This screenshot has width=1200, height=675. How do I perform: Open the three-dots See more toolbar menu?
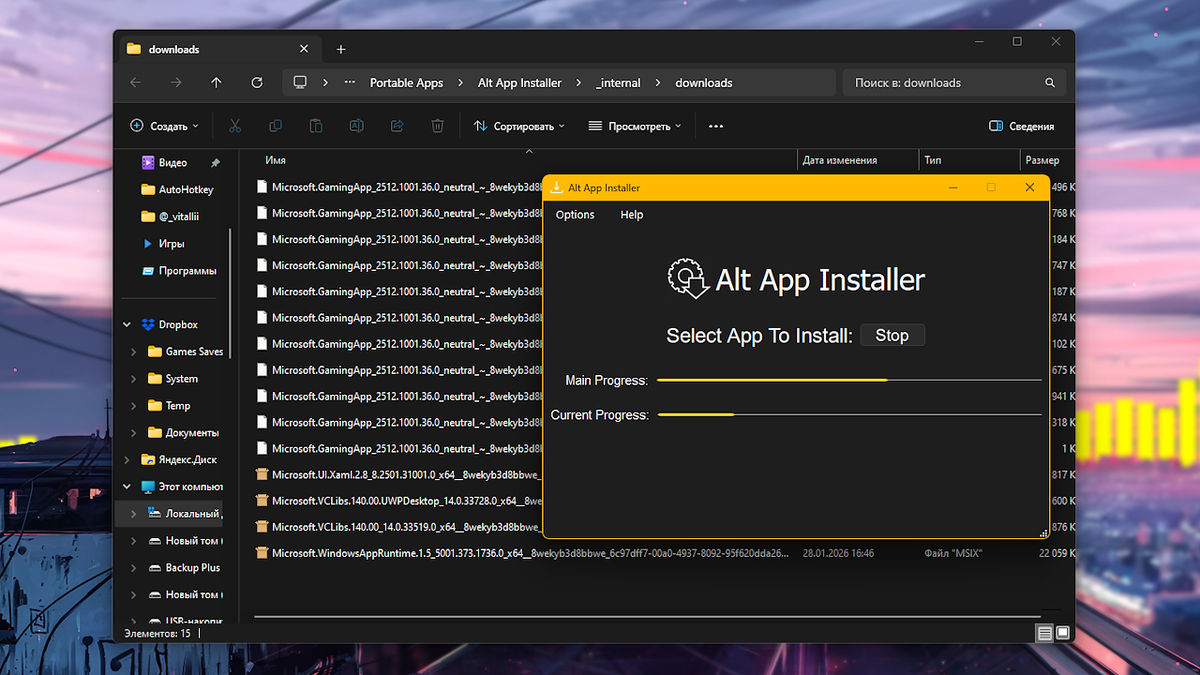[x=715, y=126]
